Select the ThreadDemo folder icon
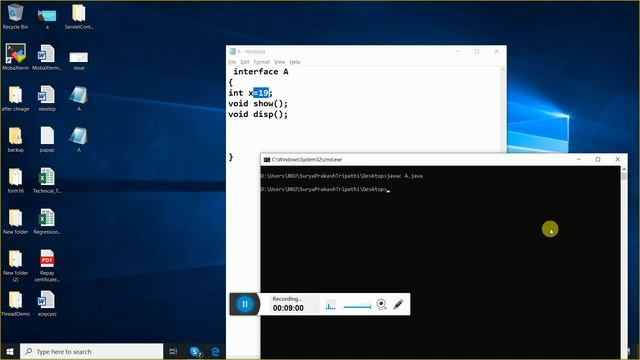This screenshot has width=640, height=360. pos(16,304)
